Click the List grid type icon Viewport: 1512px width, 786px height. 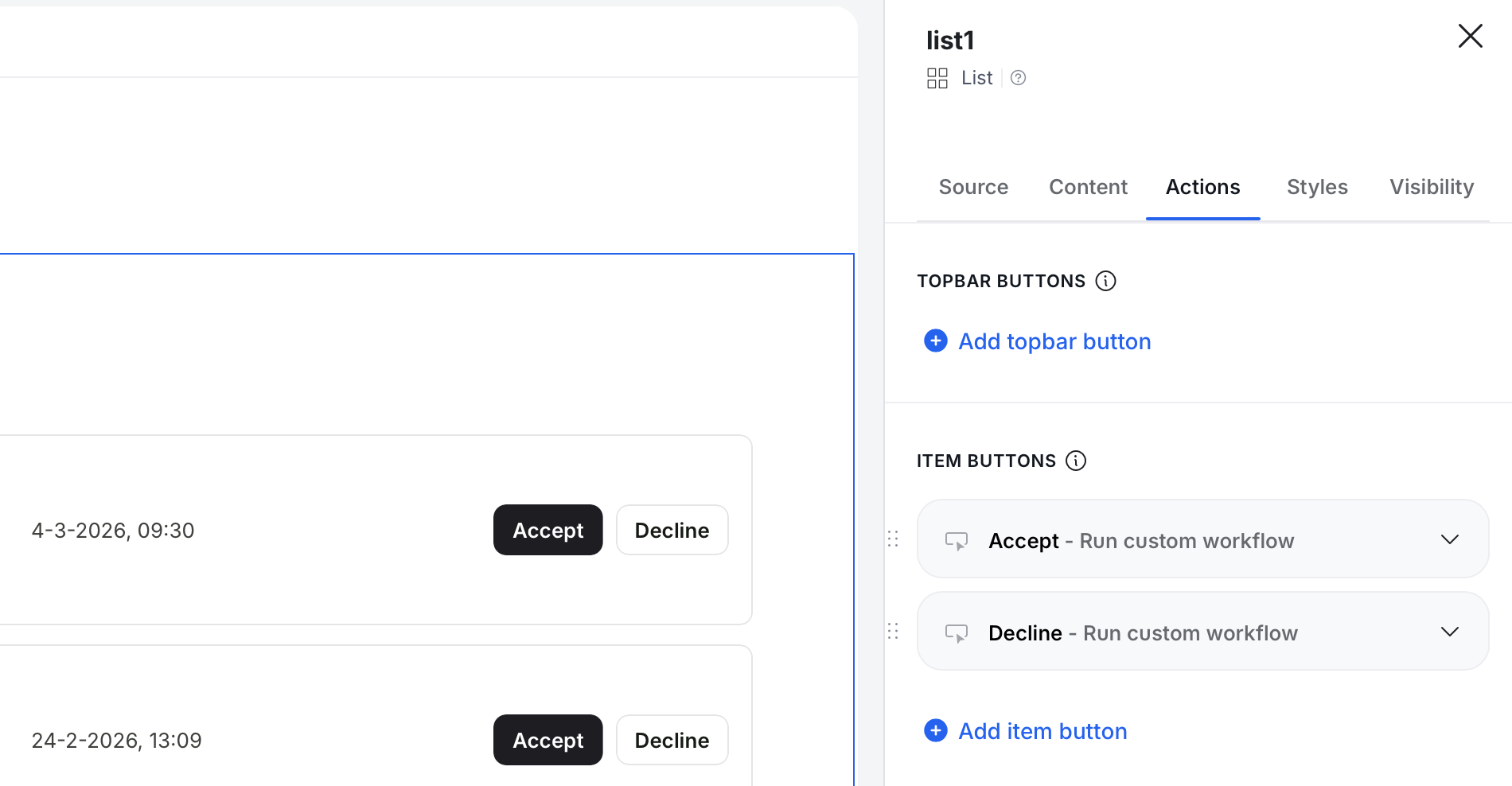point(937,78)
